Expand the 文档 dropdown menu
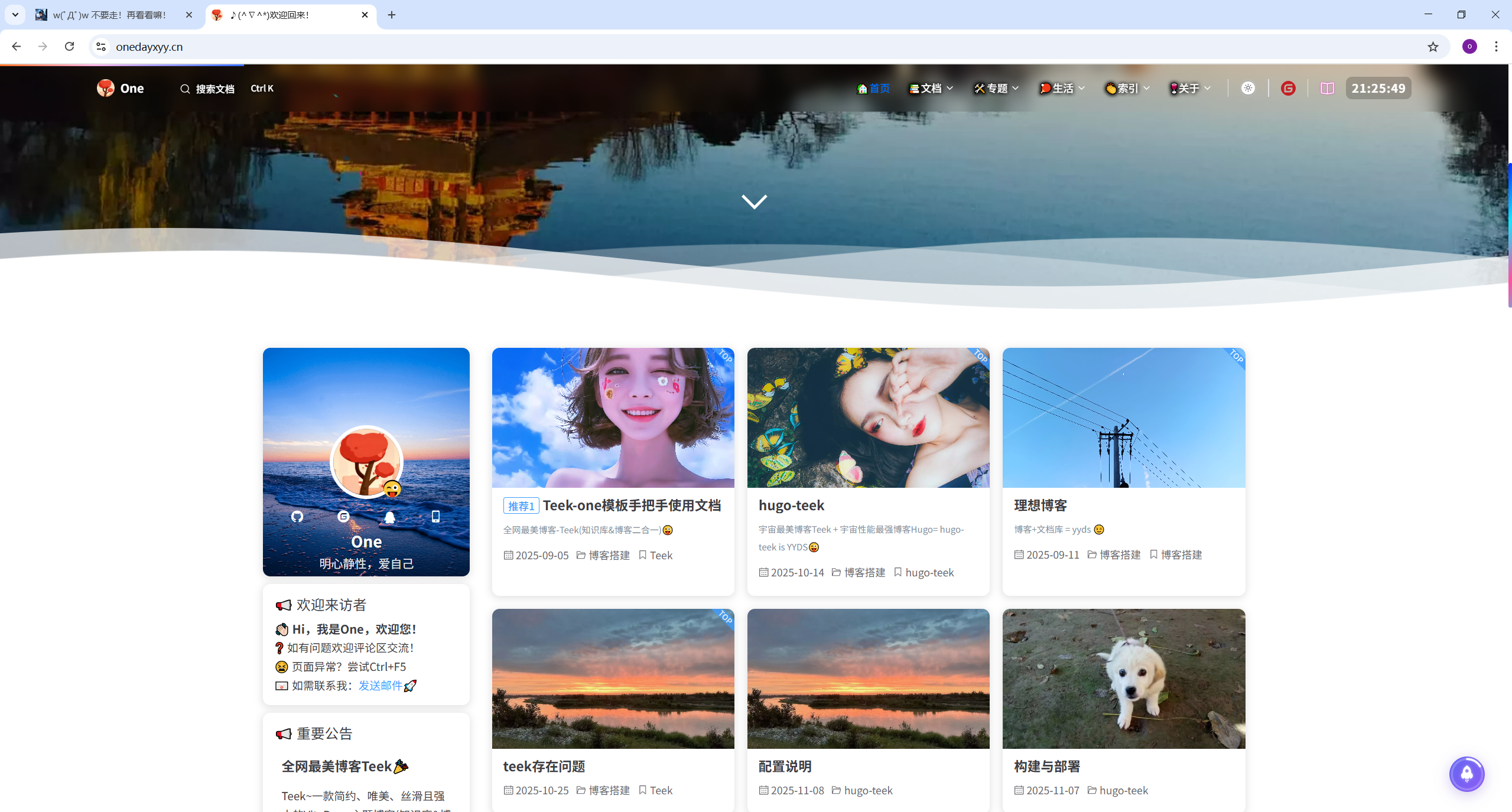The height and width of the screenshot is (812, 1512). 931,89
